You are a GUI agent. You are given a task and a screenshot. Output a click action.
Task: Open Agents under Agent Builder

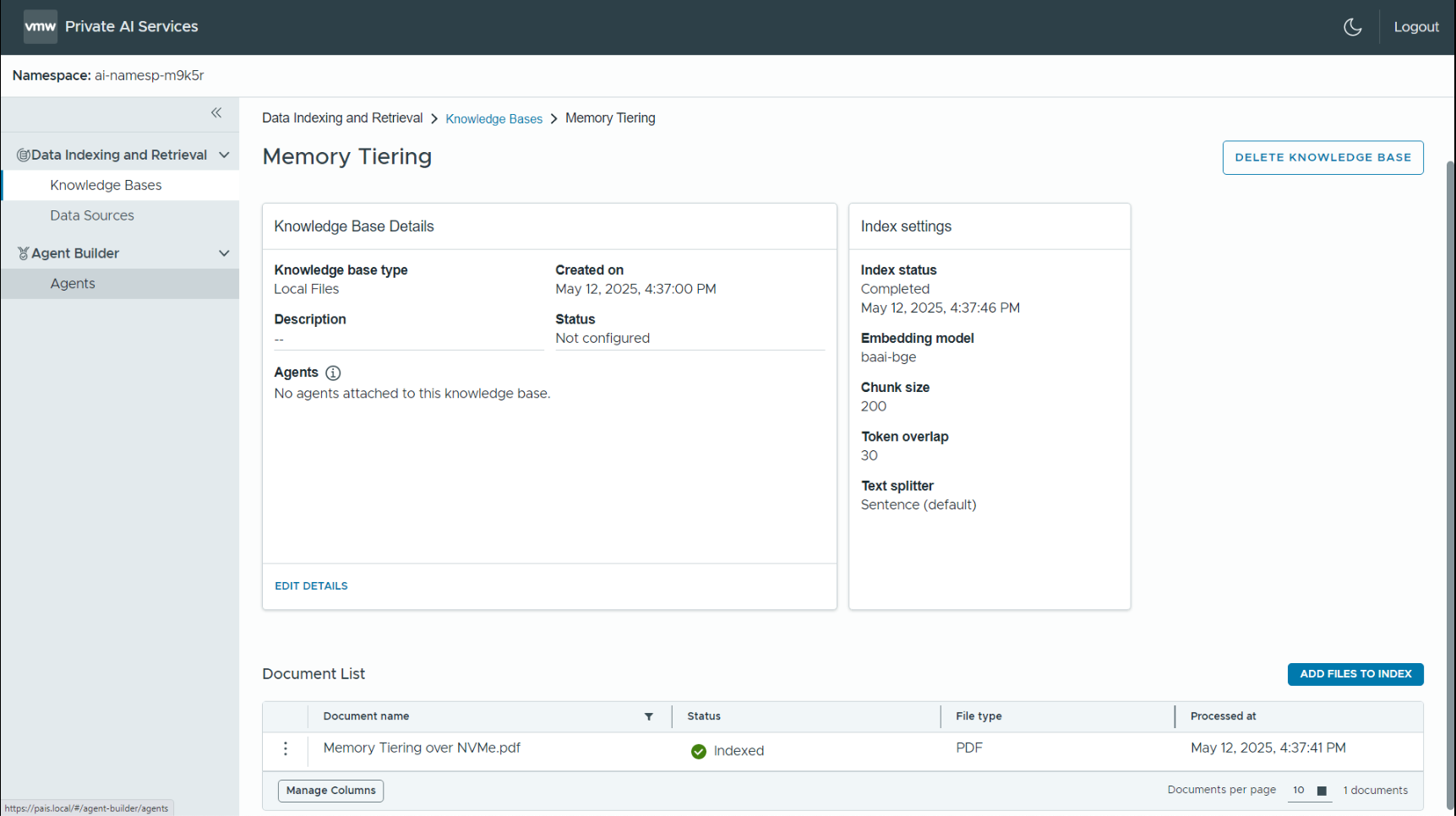(x=72, y=283)
